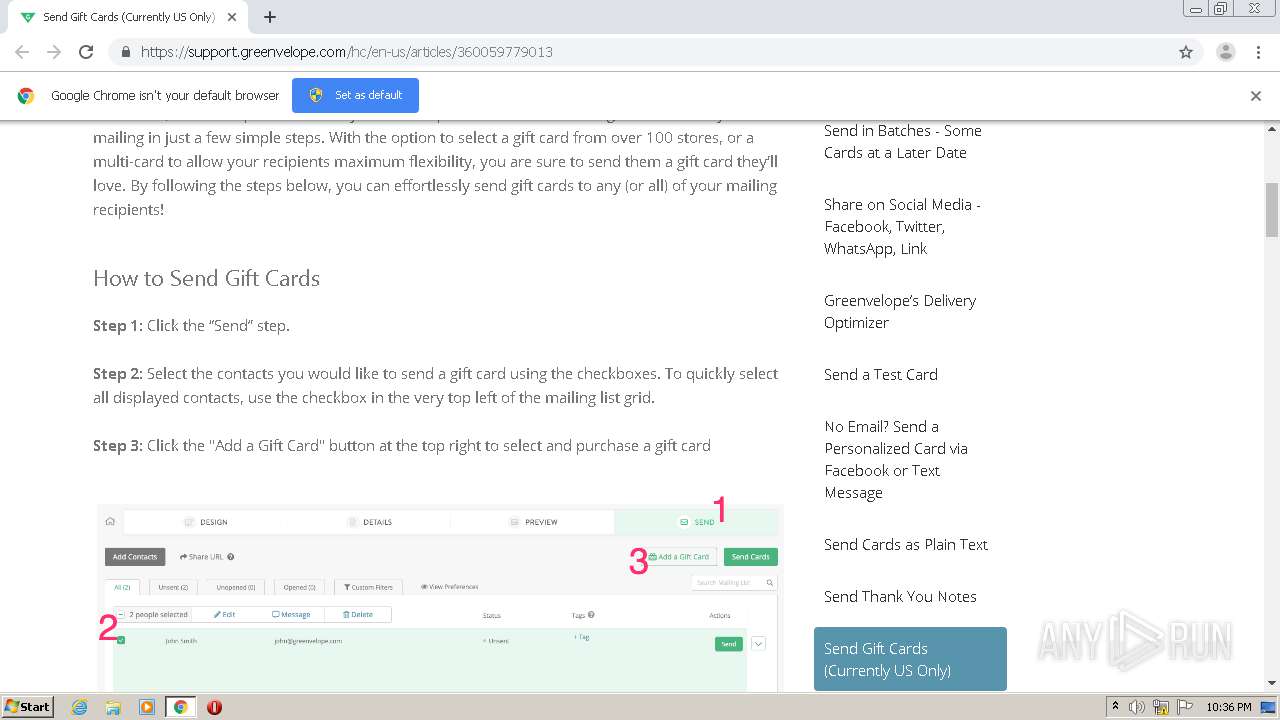The width and height of the screenshot is (1280, 720).
Task: Close the Send Gift Cards tab
Action: 232,17
